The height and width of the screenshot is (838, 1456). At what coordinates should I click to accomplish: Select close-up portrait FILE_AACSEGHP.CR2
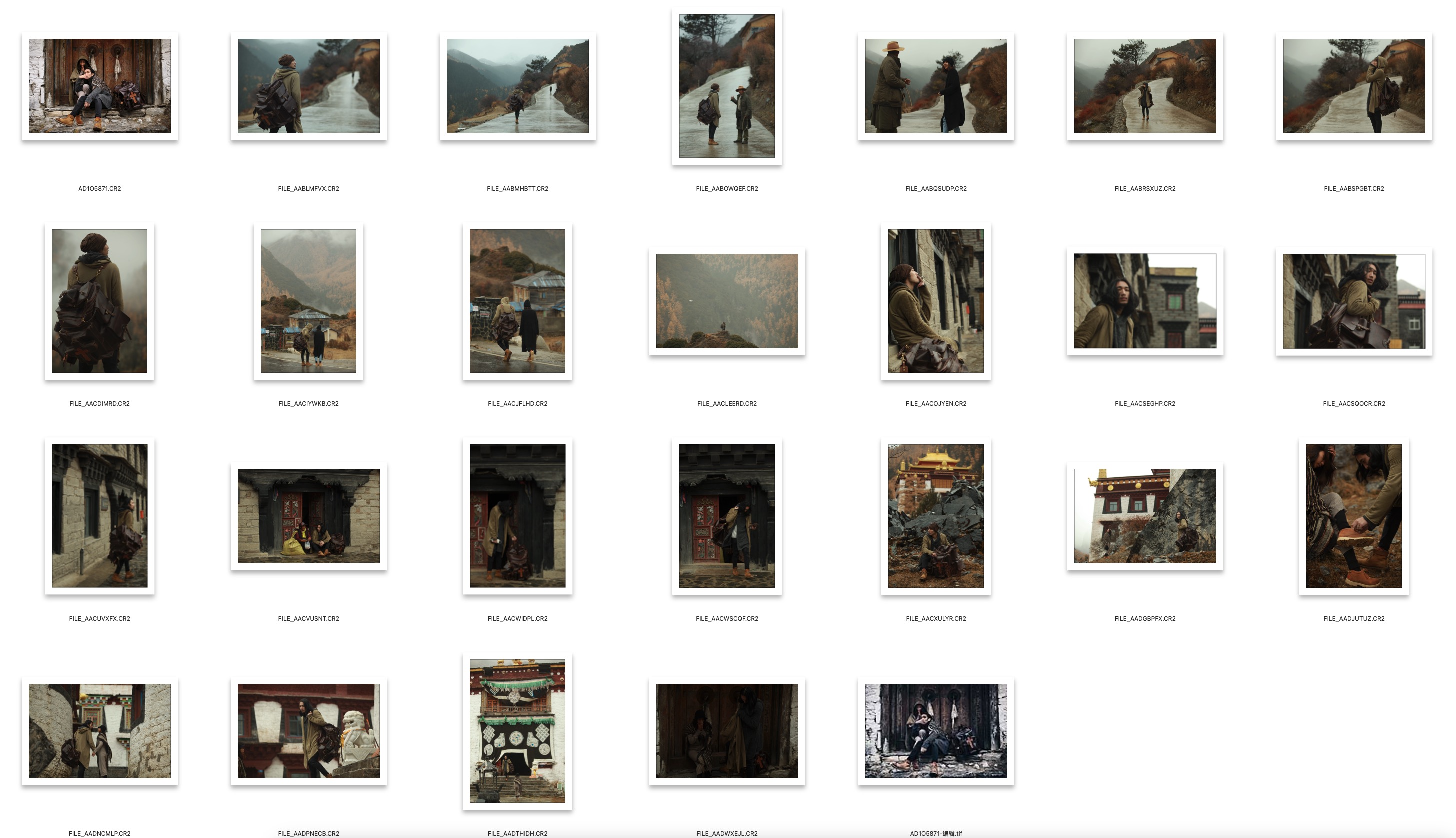pyautogui.click(x=1144, y=301)
